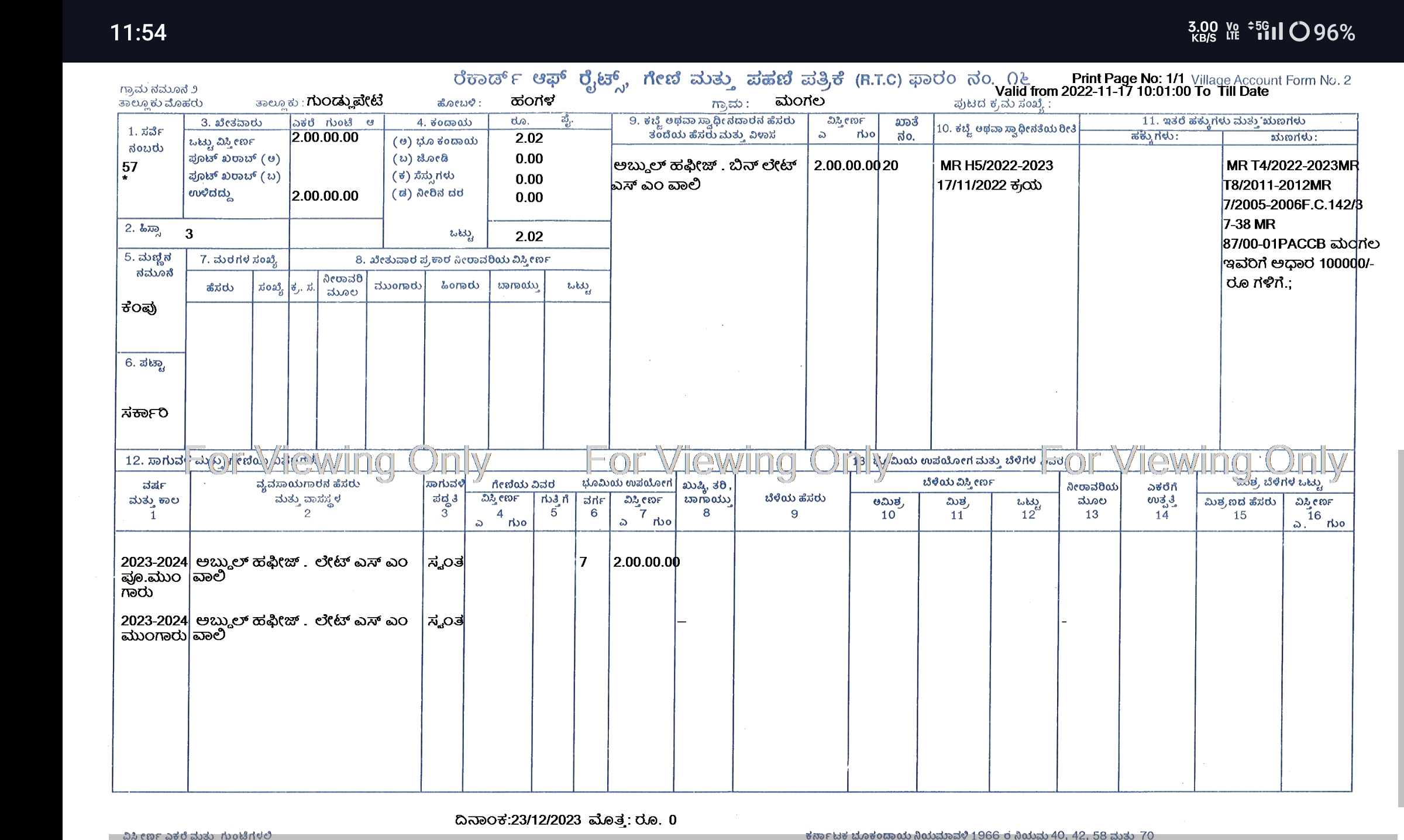
Task: Tap 'MR H5/2022-2023' acquisition entry
Action: click(x=996, y=166)
